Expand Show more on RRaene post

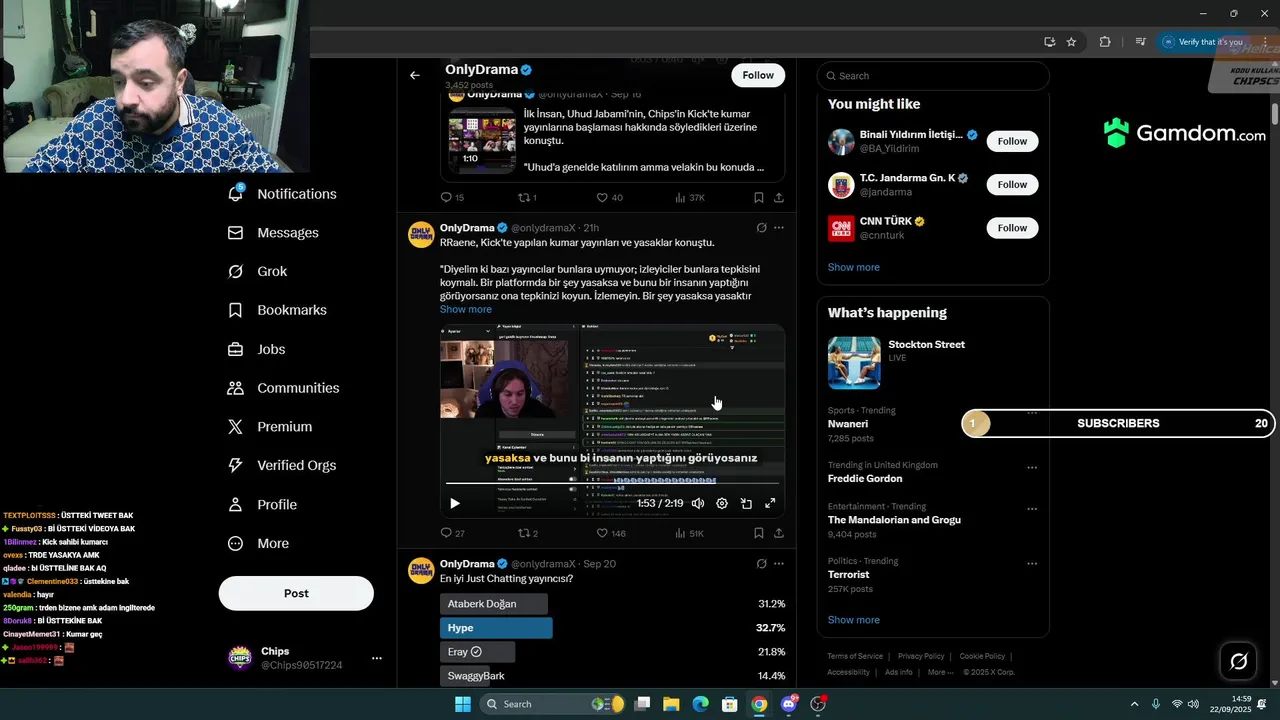coord(466,309)
